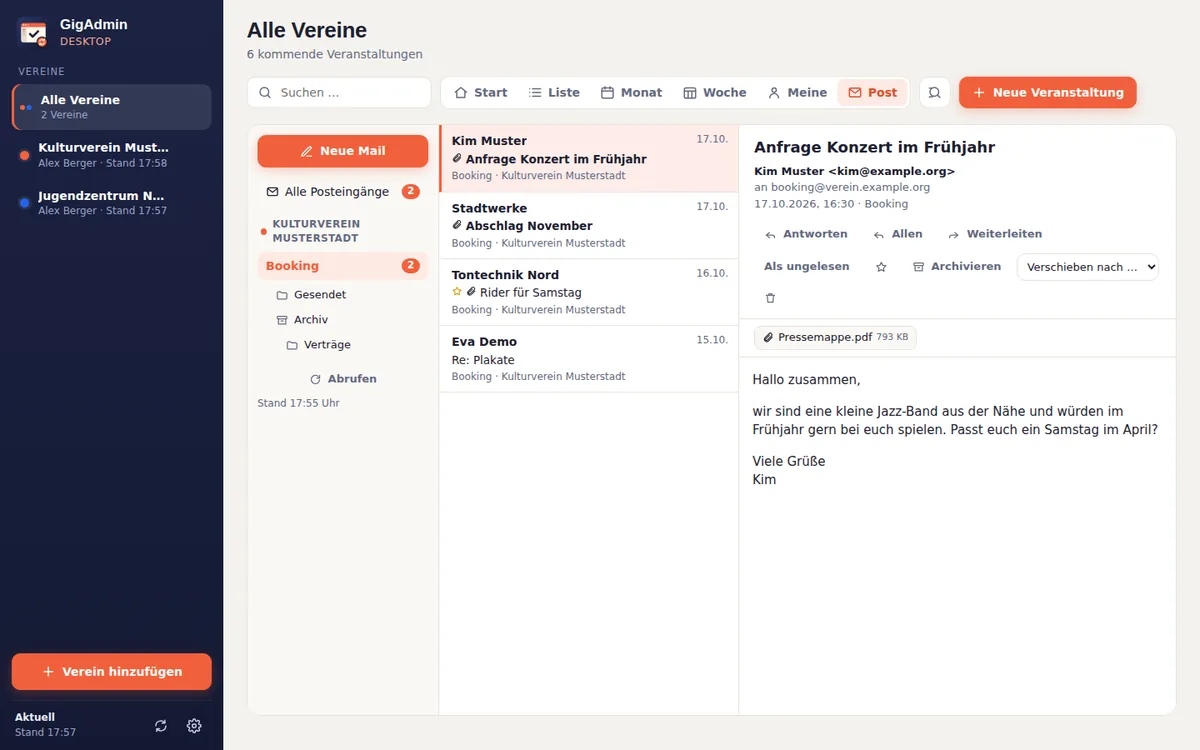This screenshot has width=1200, height=750.
Task: Select Jugendzentrum in the sidebar
Action: pos(112,203)
